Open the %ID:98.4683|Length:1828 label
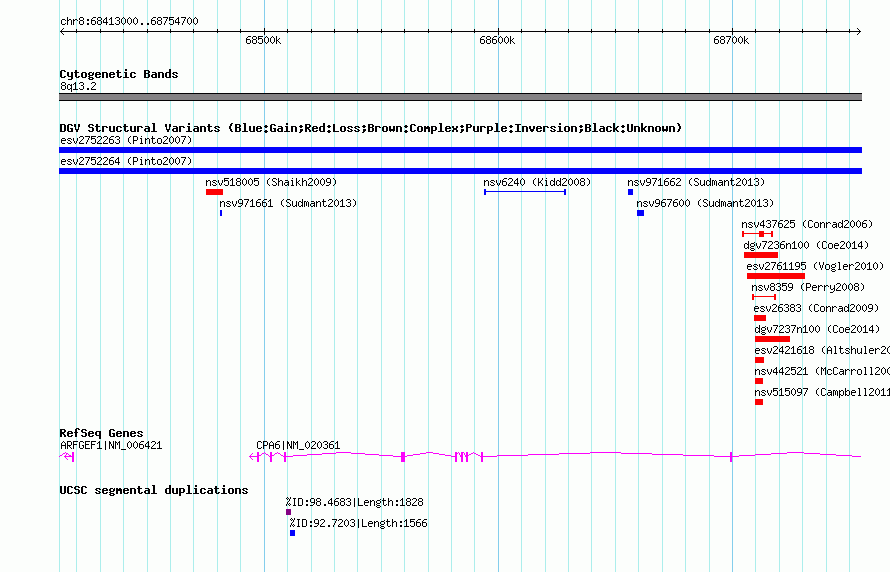The height and width of the screenshot is (572, 890). (355, 502)
